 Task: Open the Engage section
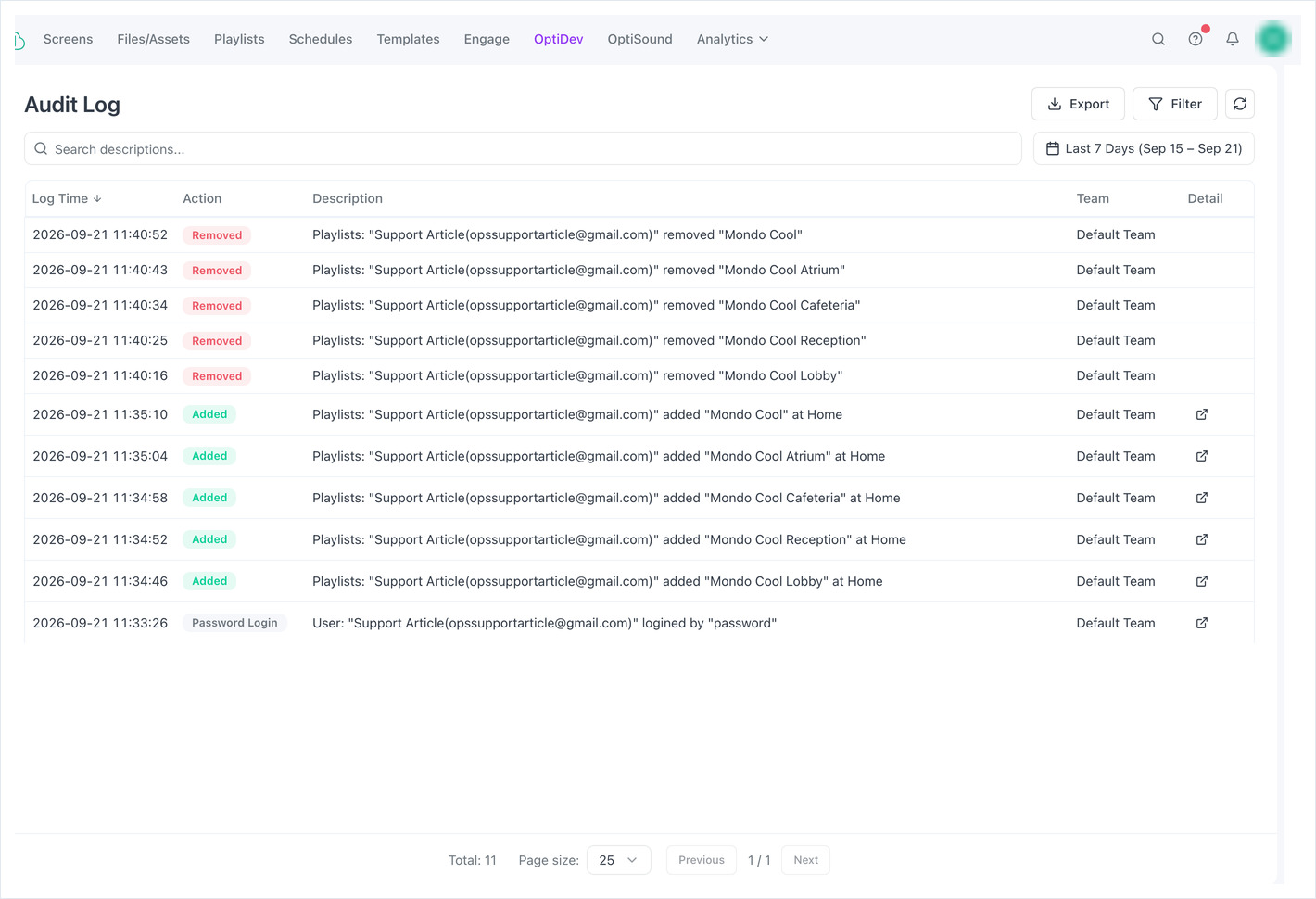[487, 39]
